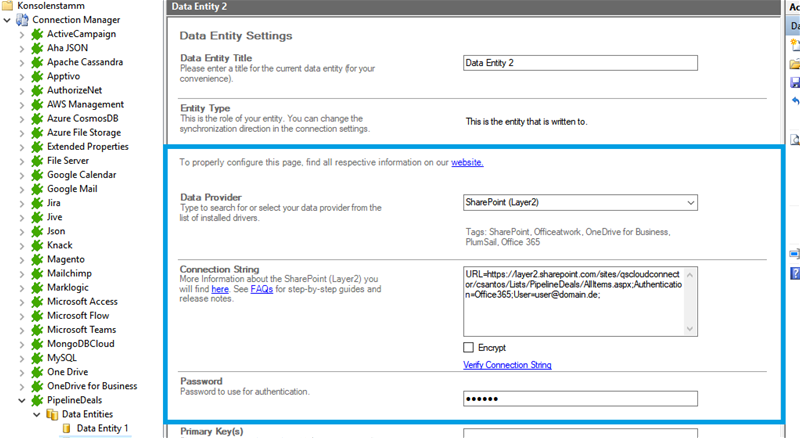The image size is (800, 438).
Task: Click the Jira connection icon
Action: tap(37, 202)
